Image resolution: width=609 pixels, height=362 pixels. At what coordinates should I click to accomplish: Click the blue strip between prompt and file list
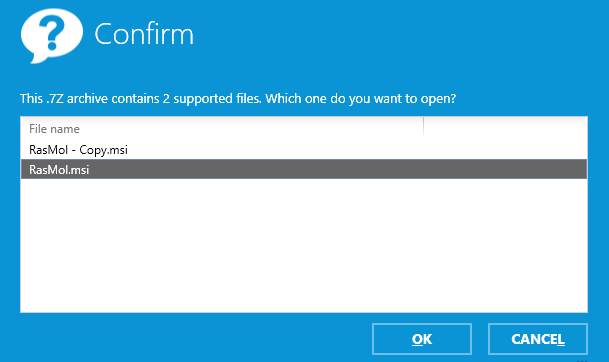coord(304,111)
